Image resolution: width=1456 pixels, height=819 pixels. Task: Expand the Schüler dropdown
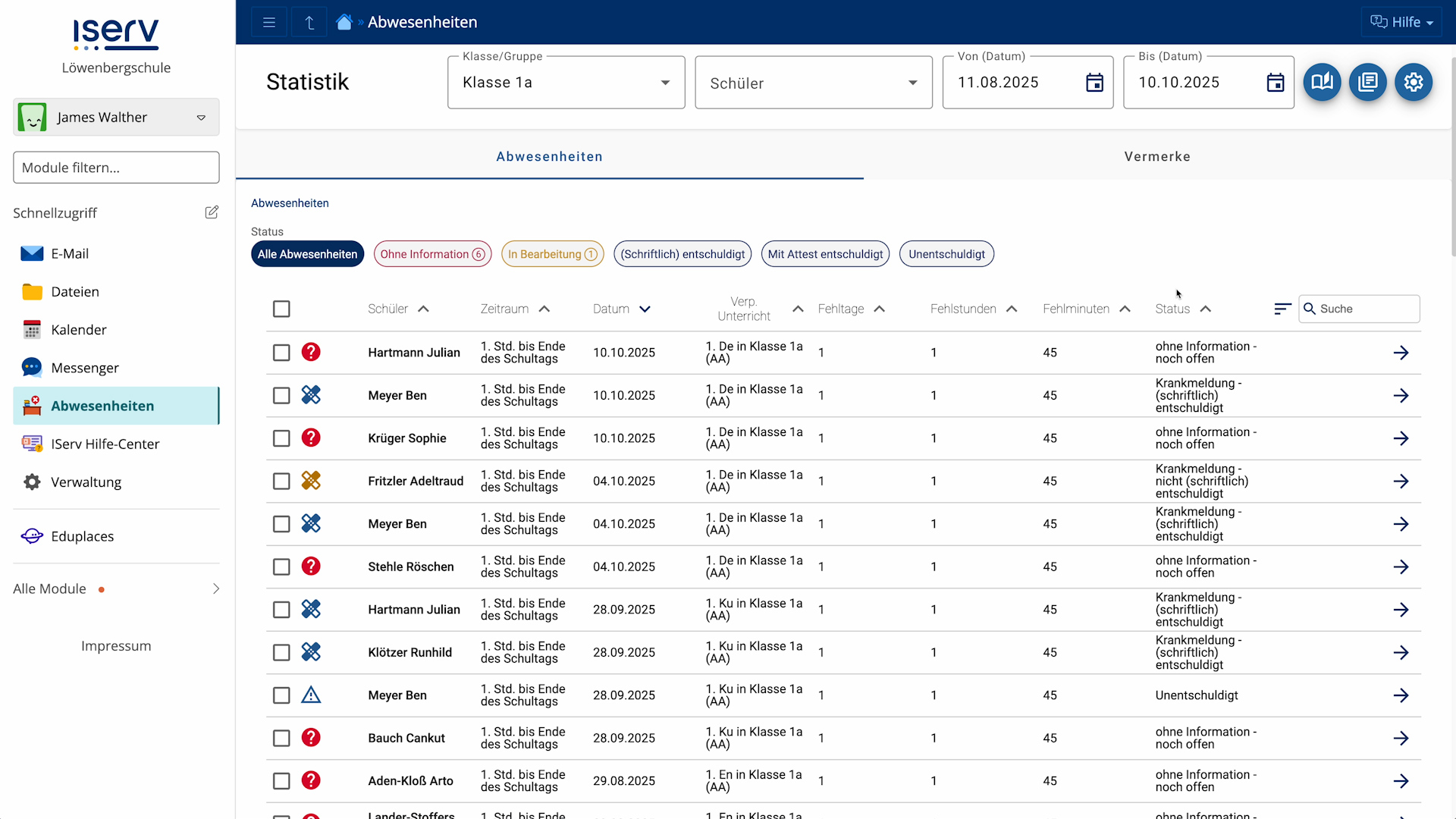click(813, 83)
